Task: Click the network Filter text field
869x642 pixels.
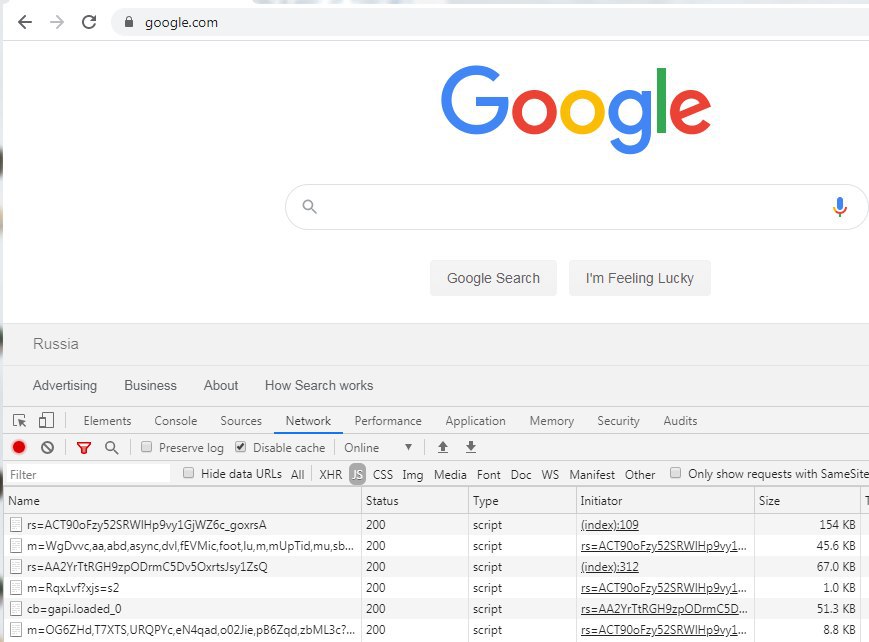Action: [89, 475]
